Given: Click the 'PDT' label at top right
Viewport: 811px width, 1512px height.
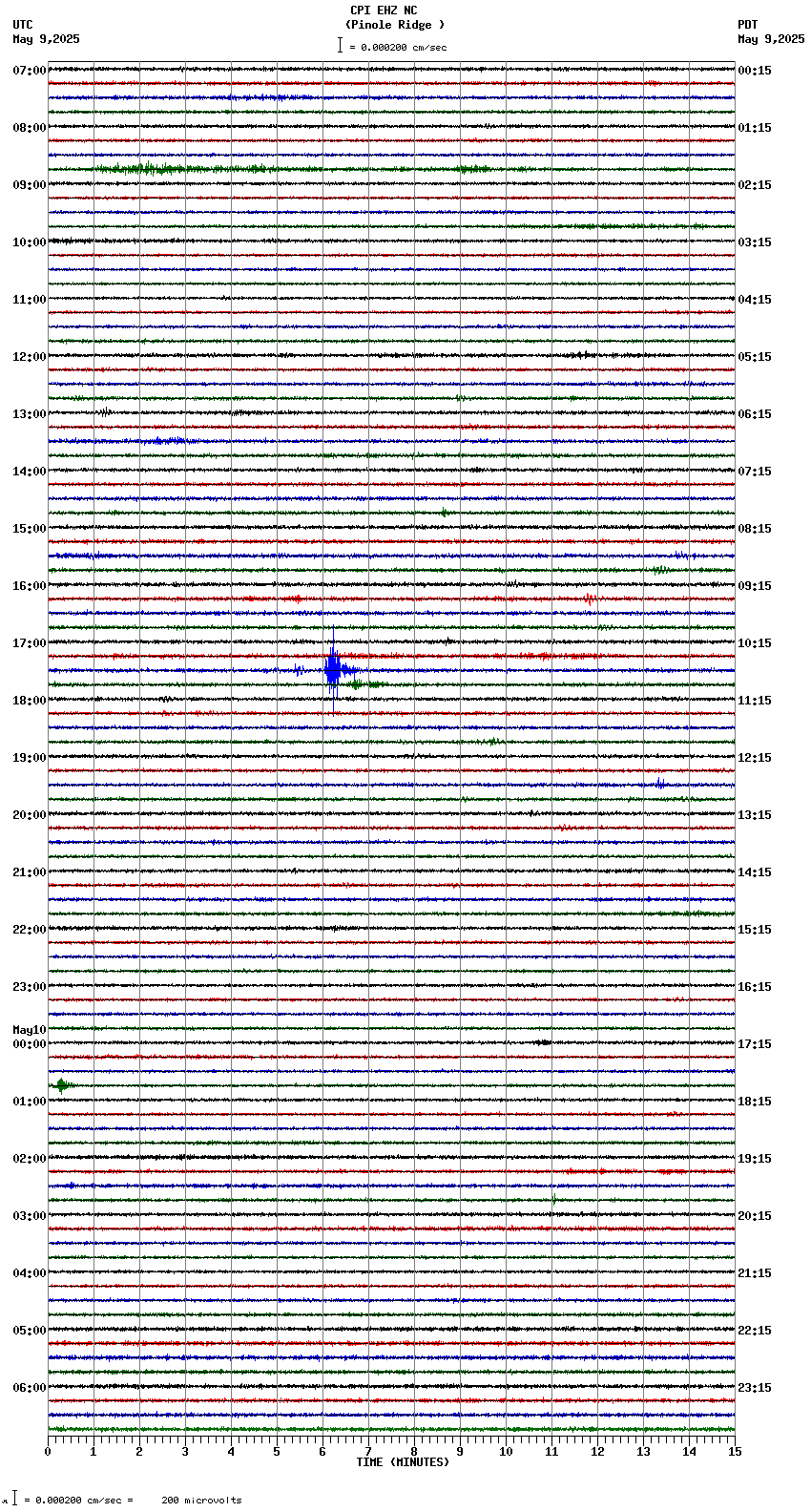Looking at the screenshot, I should click(x=748, y=25).
